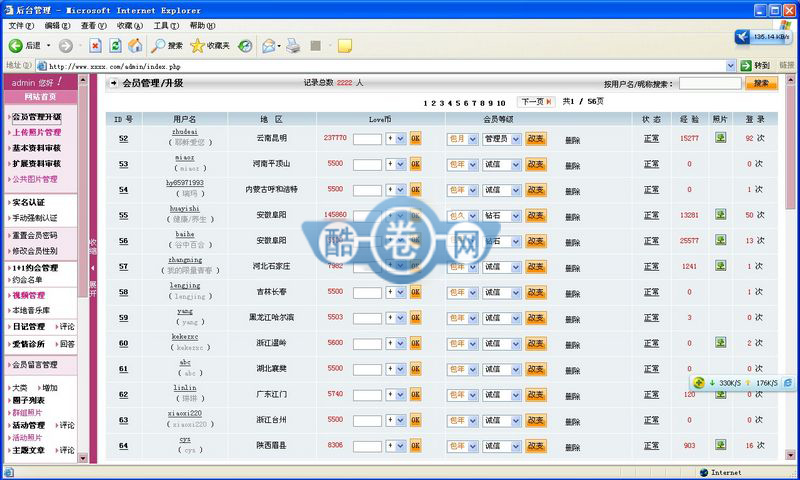Click the OK button in row ID 54
Image resolution: width=800 pixels, height=480 pixels.
click(x=415, y=190)
